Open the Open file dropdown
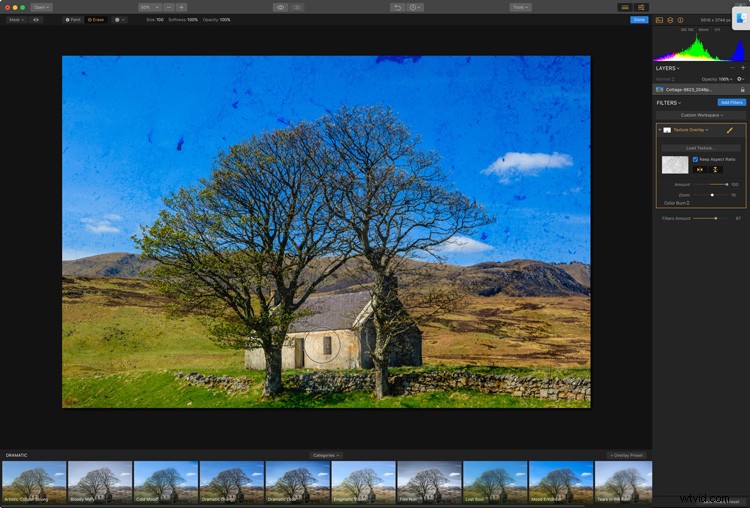Screen dimensions: 750x508 41,7
